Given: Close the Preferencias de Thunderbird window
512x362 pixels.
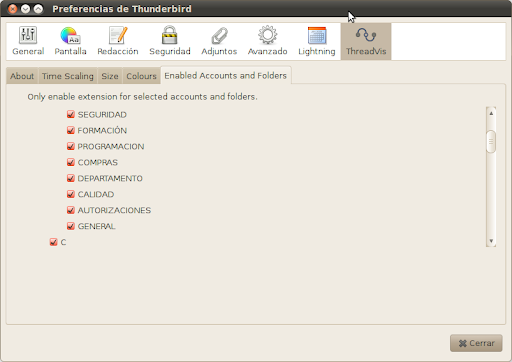Looking at the screenshot, I should (13, 9).
